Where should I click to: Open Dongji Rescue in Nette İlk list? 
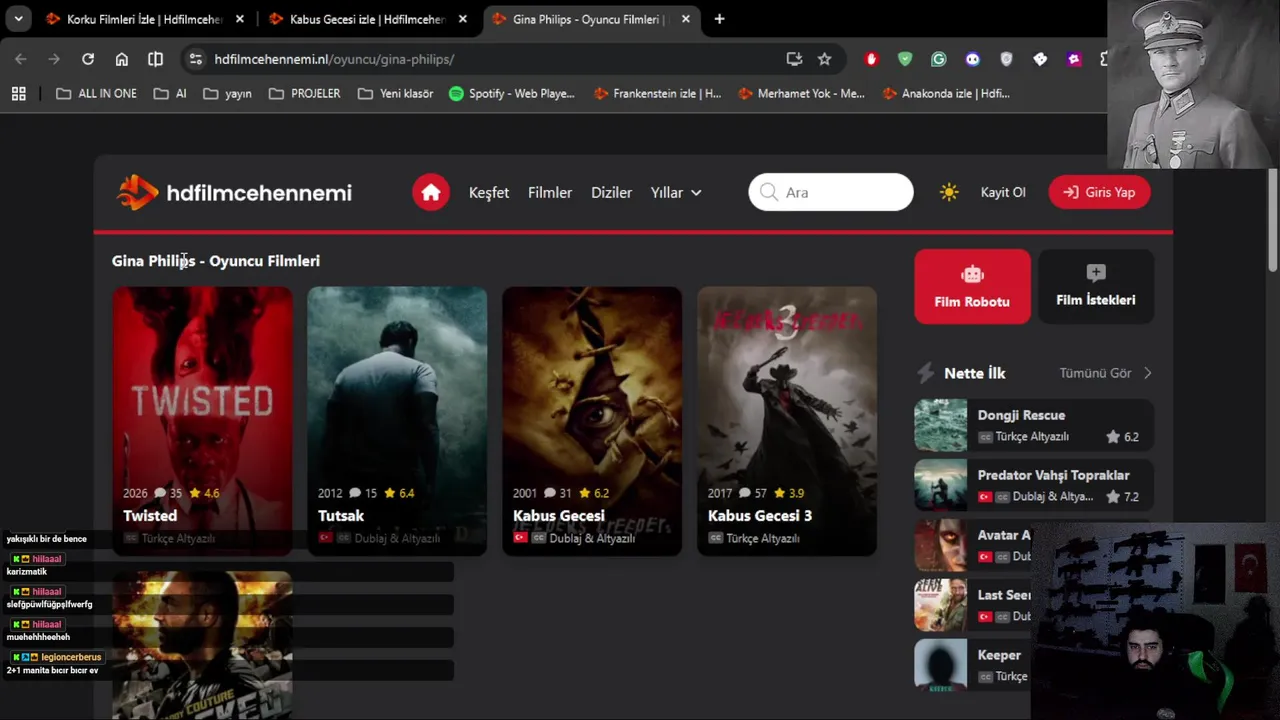click(x=1034, y=425)
